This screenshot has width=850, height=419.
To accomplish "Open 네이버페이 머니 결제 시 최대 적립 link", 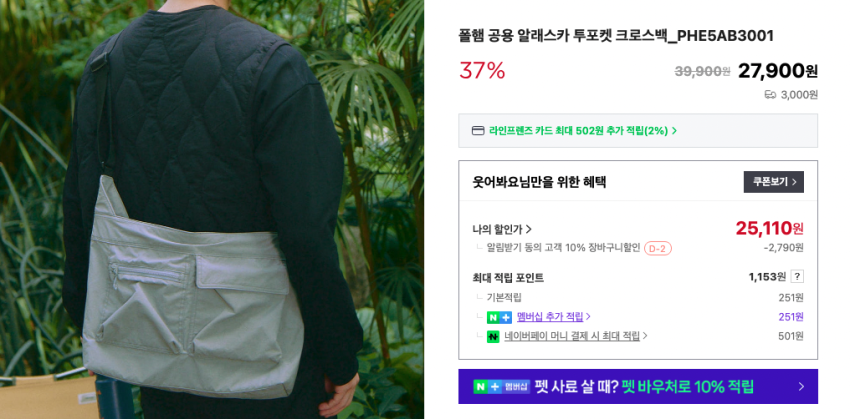I will point(572,336).
